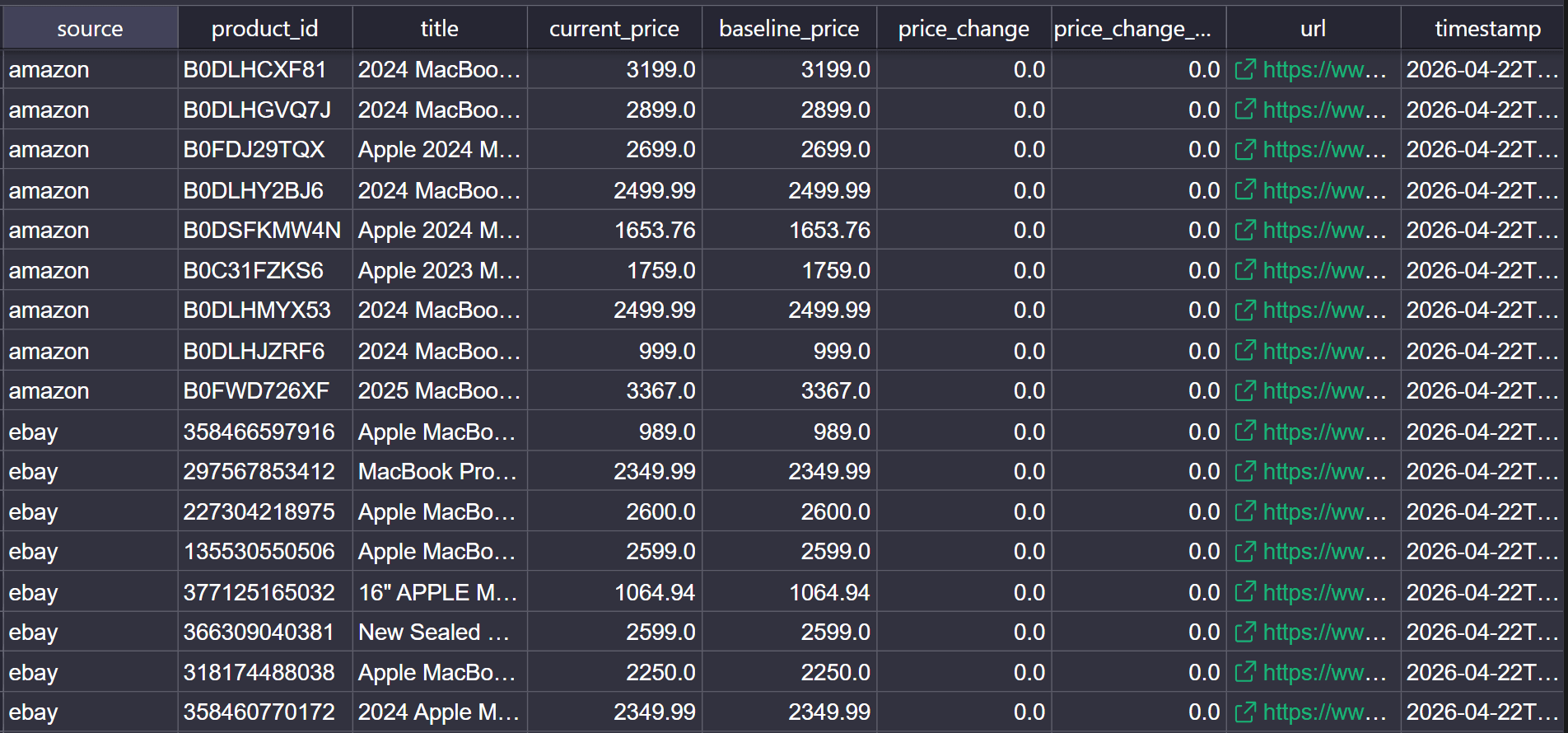Open external link icon in B0DLHCXF81 row
Image resolution: width=1568 pixels, height=733 pixels.
click(x=1245, y=69)
